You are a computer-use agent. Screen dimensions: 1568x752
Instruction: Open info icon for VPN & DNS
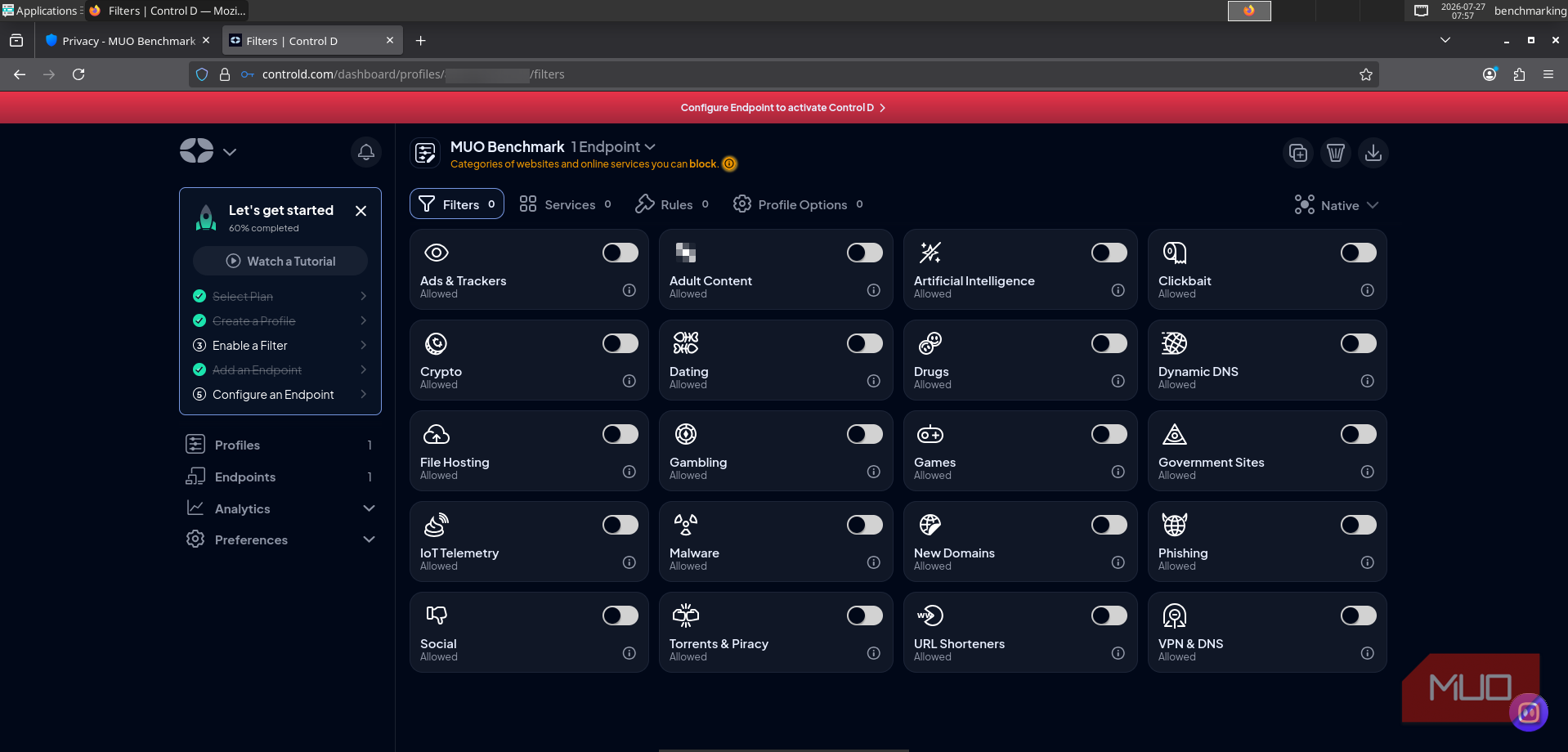click(x=1368, y=653)
